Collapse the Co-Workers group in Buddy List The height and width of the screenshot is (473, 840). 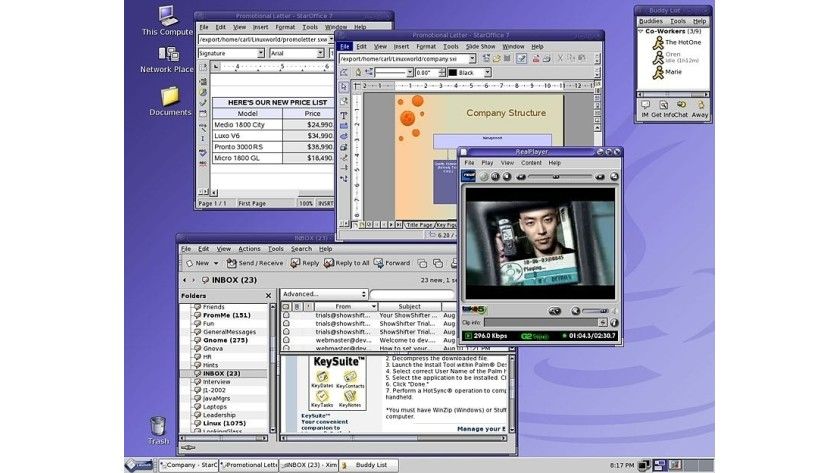click(x=641, y=32)
